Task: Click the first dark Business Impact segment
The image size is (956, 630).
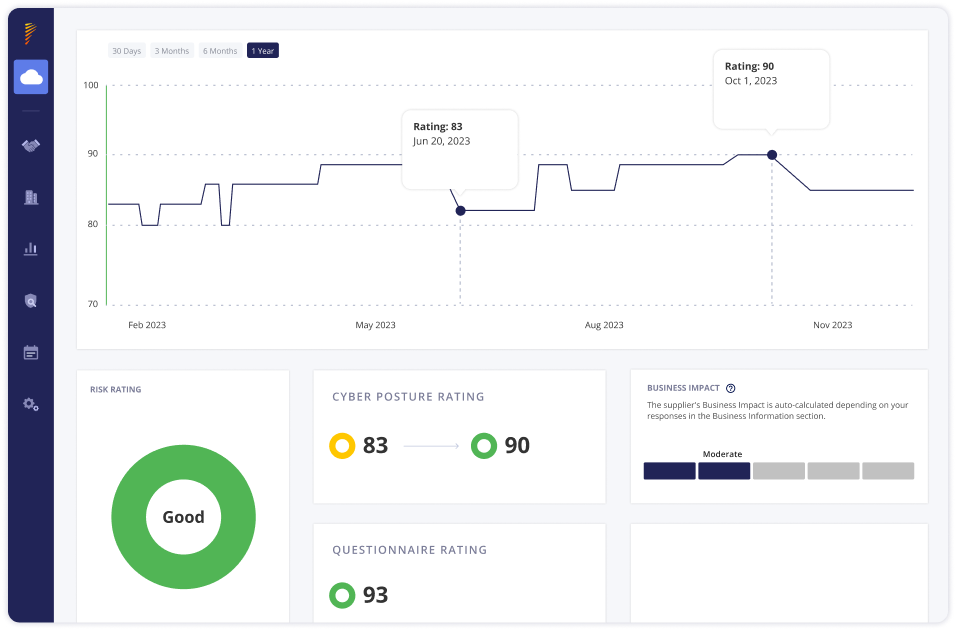Action: pyautogui.click(x=669, y=471)
